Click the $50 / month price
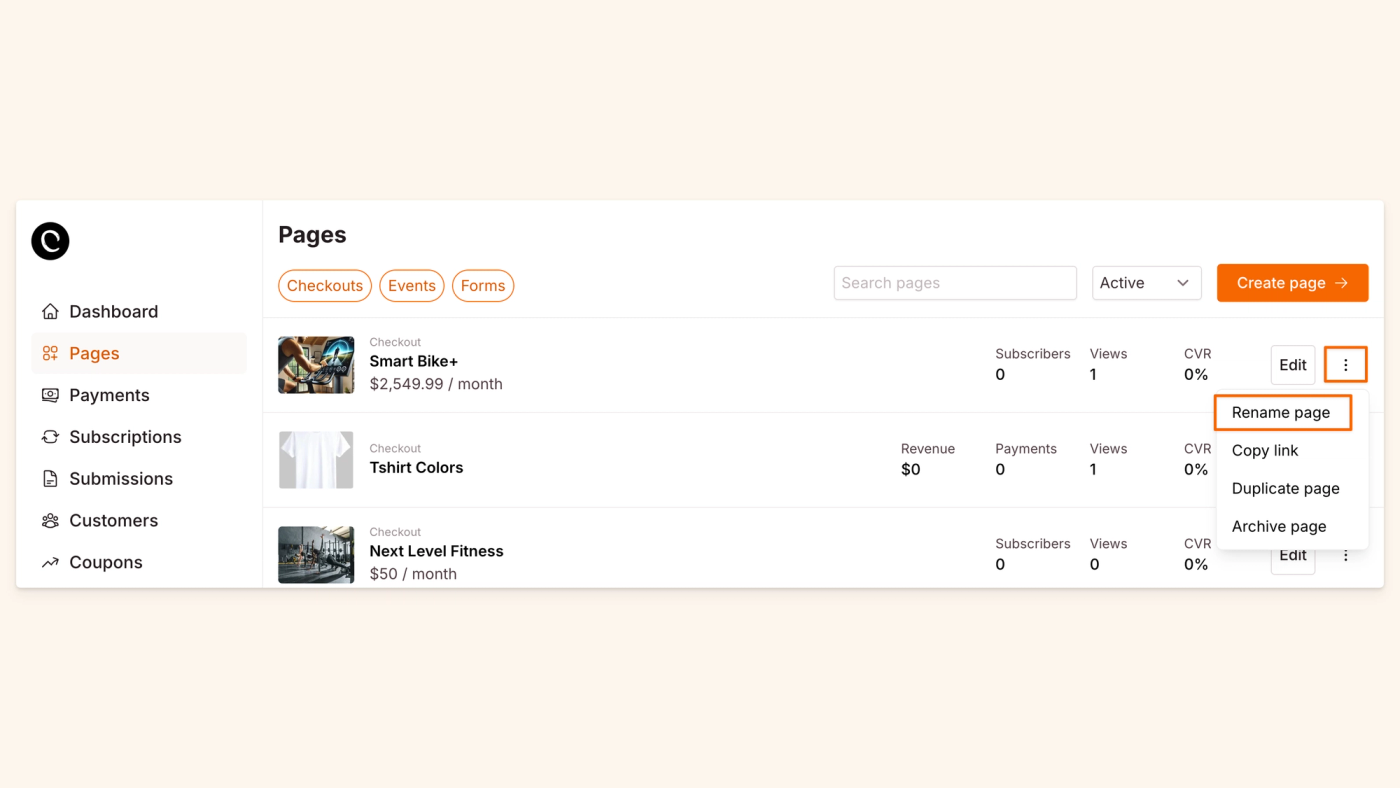1400x788 pixels. coord(413,574)
